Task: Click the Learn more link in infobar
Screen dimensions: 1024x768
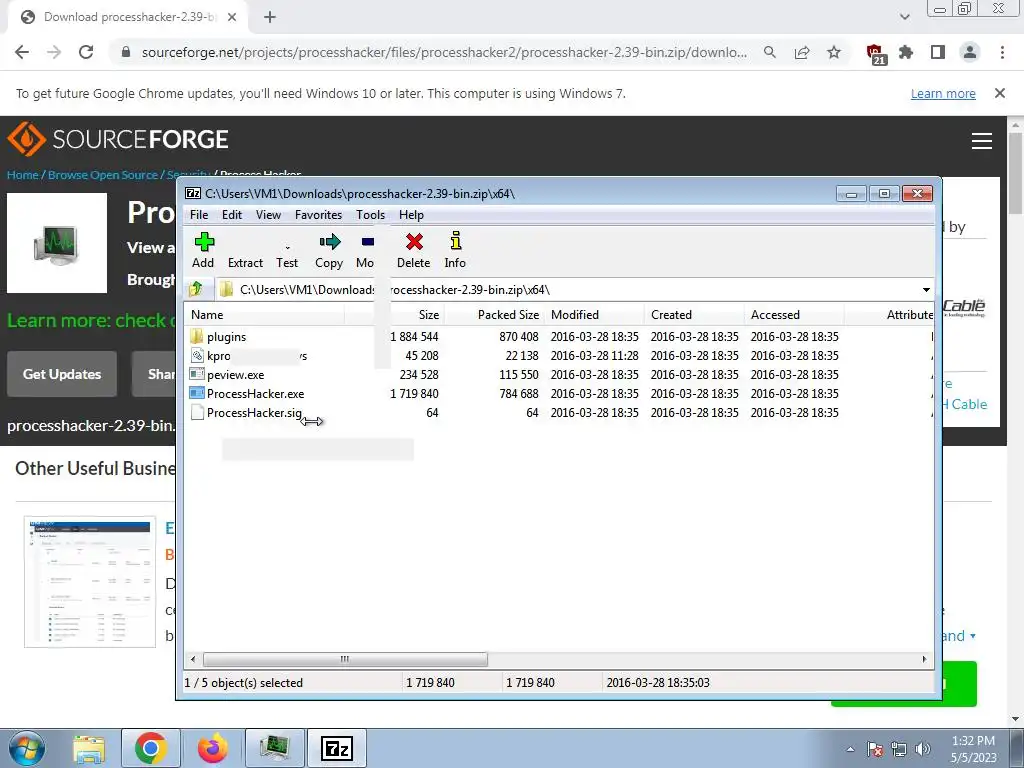Action: click(943, 94)
